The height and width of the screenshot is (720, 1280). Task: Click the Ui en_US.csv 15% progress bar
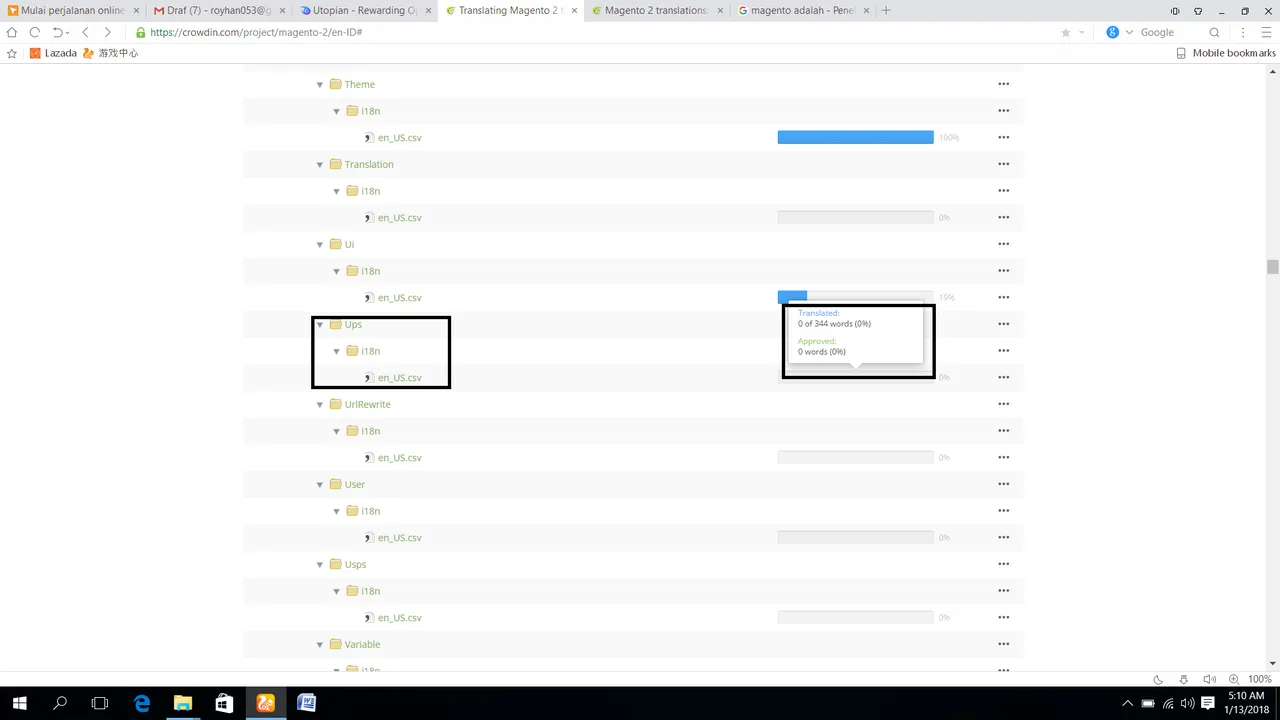[x=855, y=297]
